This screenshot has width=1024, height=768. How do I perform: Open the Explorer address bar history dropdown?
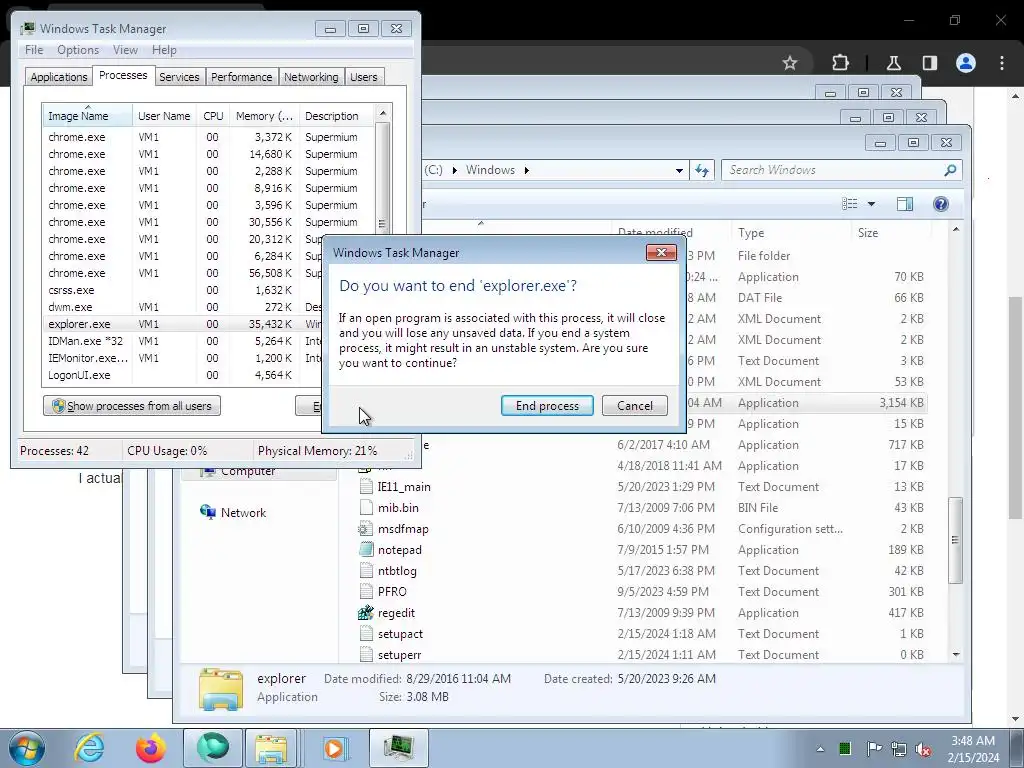pos(679,170)
